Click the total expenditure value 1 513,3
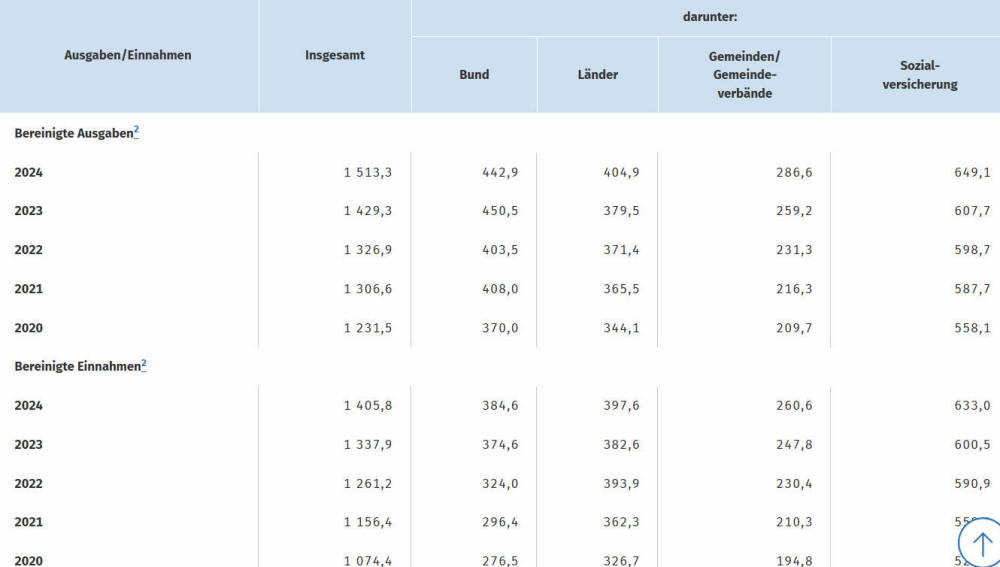 [x=368, y=172]
